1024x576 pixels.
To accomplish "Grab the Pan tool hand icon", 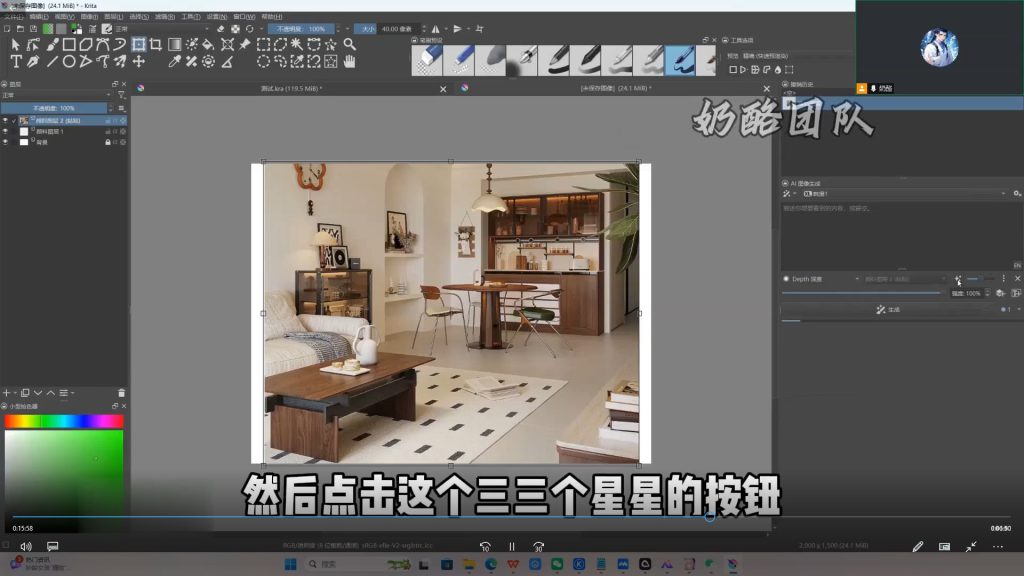I will [348, 62].
